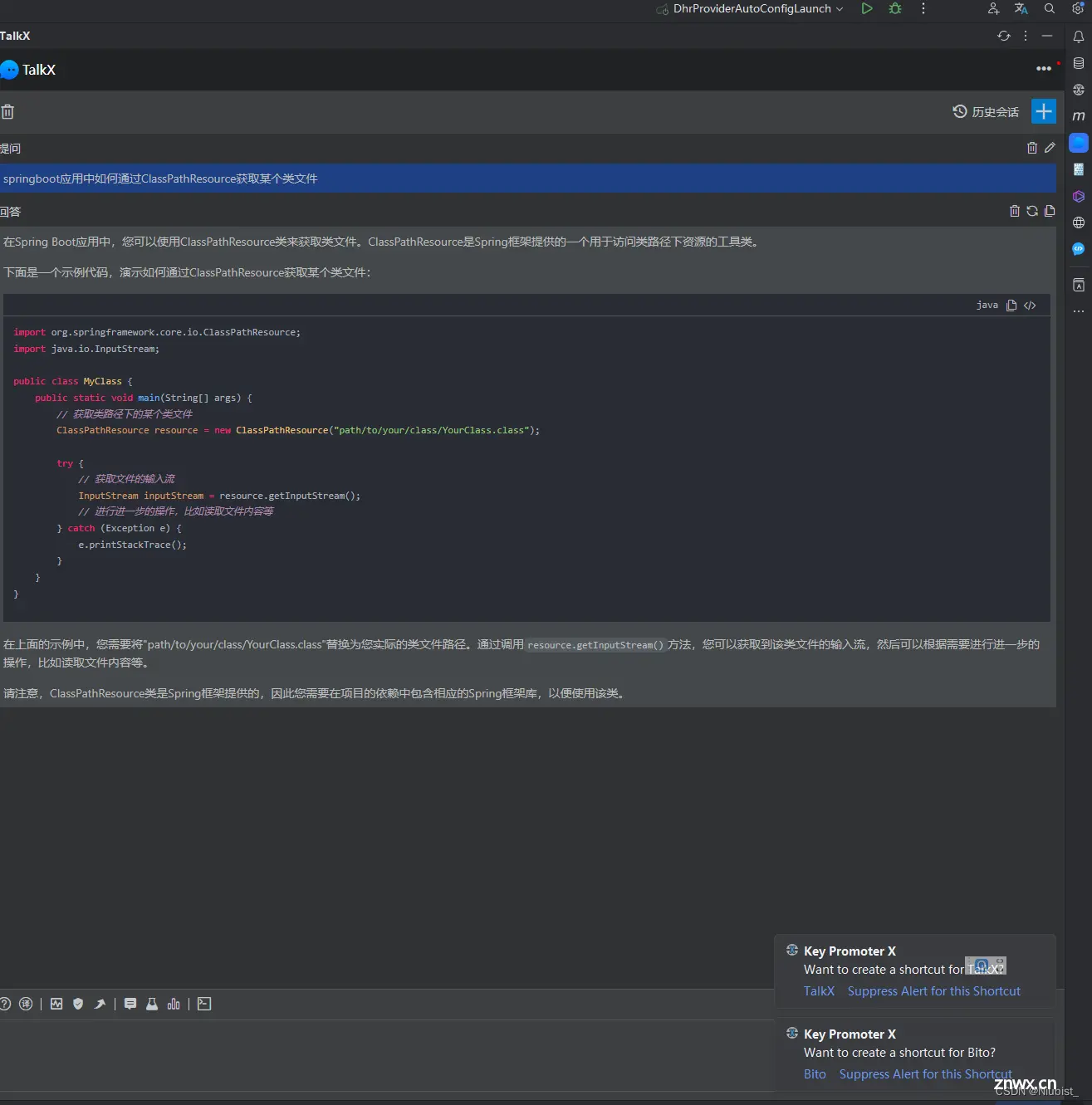Open the bookmark 'A' sidebar icon
Image resolution: width=1092 pixels, height=1105 pixels.
tap(1079, 285)
